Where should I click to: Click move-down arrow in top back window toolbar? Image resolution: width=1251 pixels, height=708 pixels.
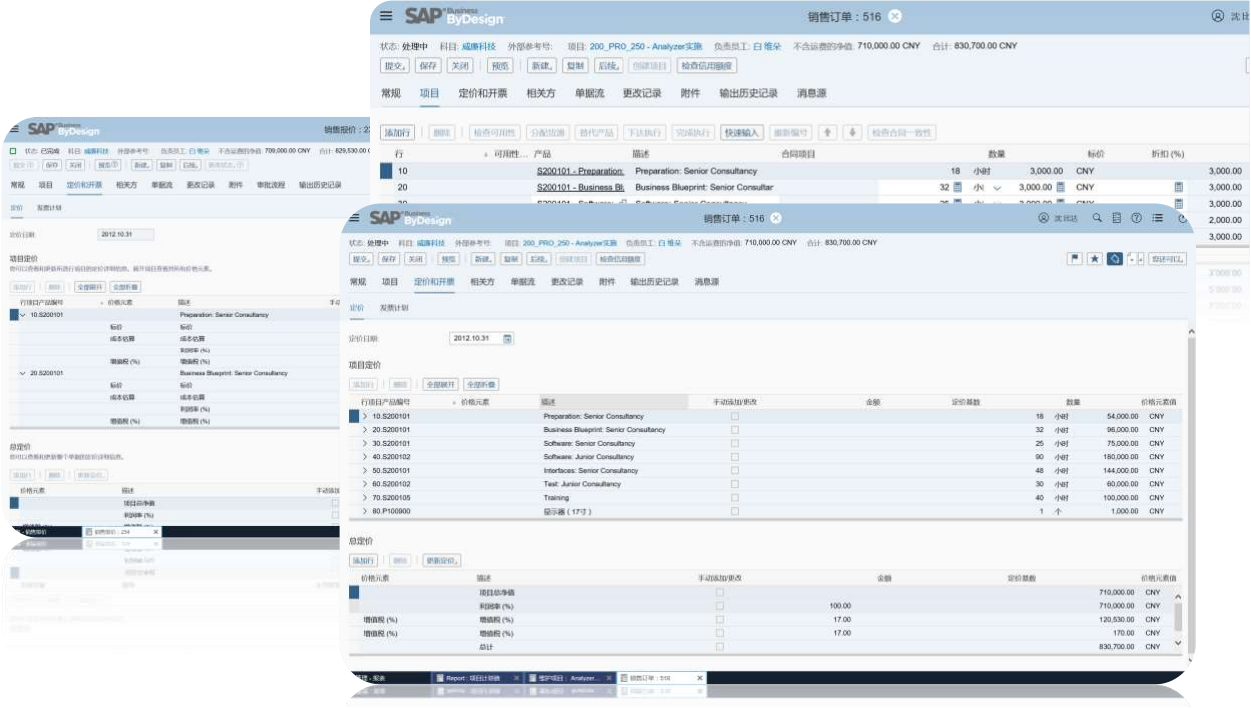[852, 132]
